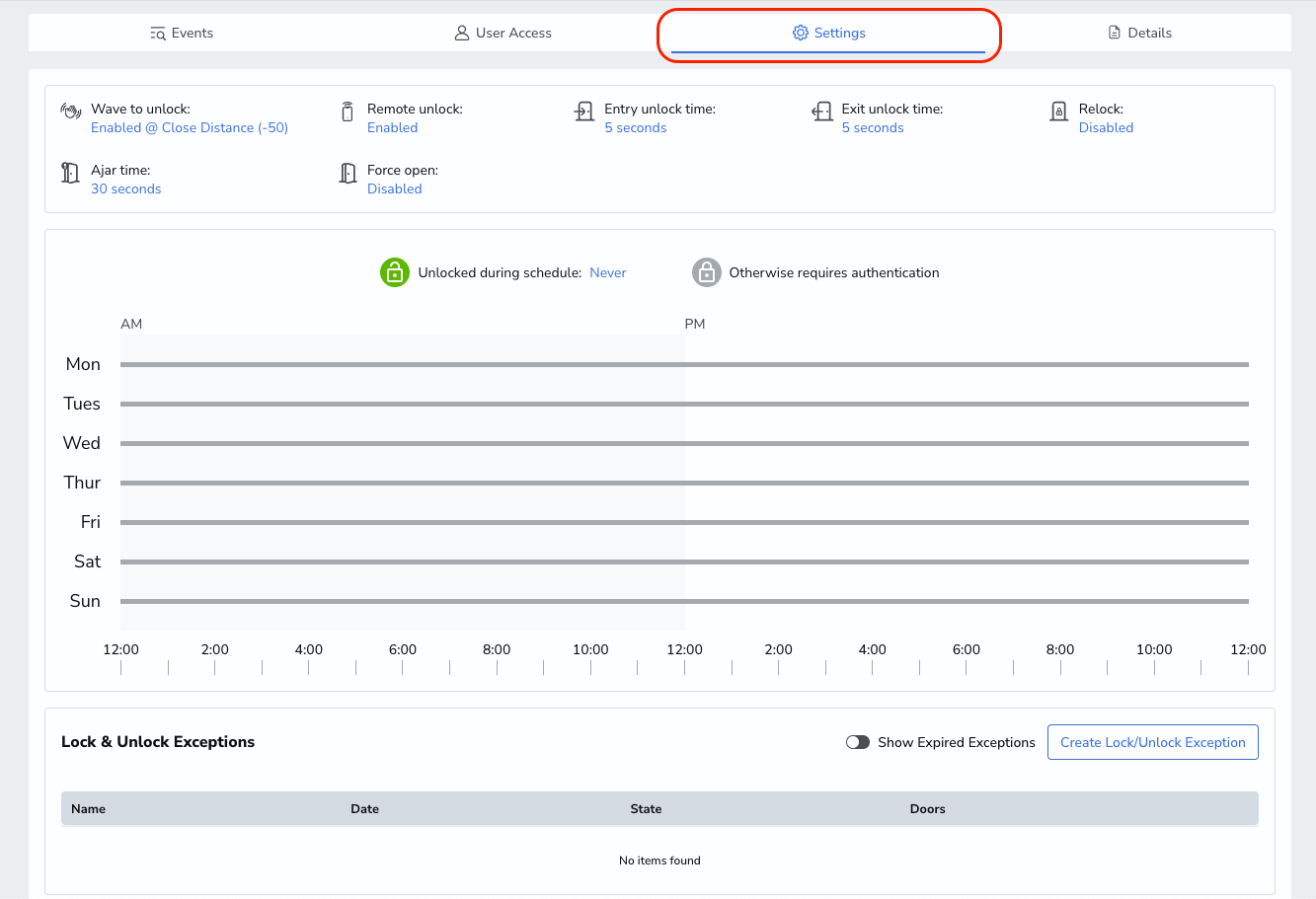Click the Mon schedule bar
The image size is (1316, 899).
point(684,364)
